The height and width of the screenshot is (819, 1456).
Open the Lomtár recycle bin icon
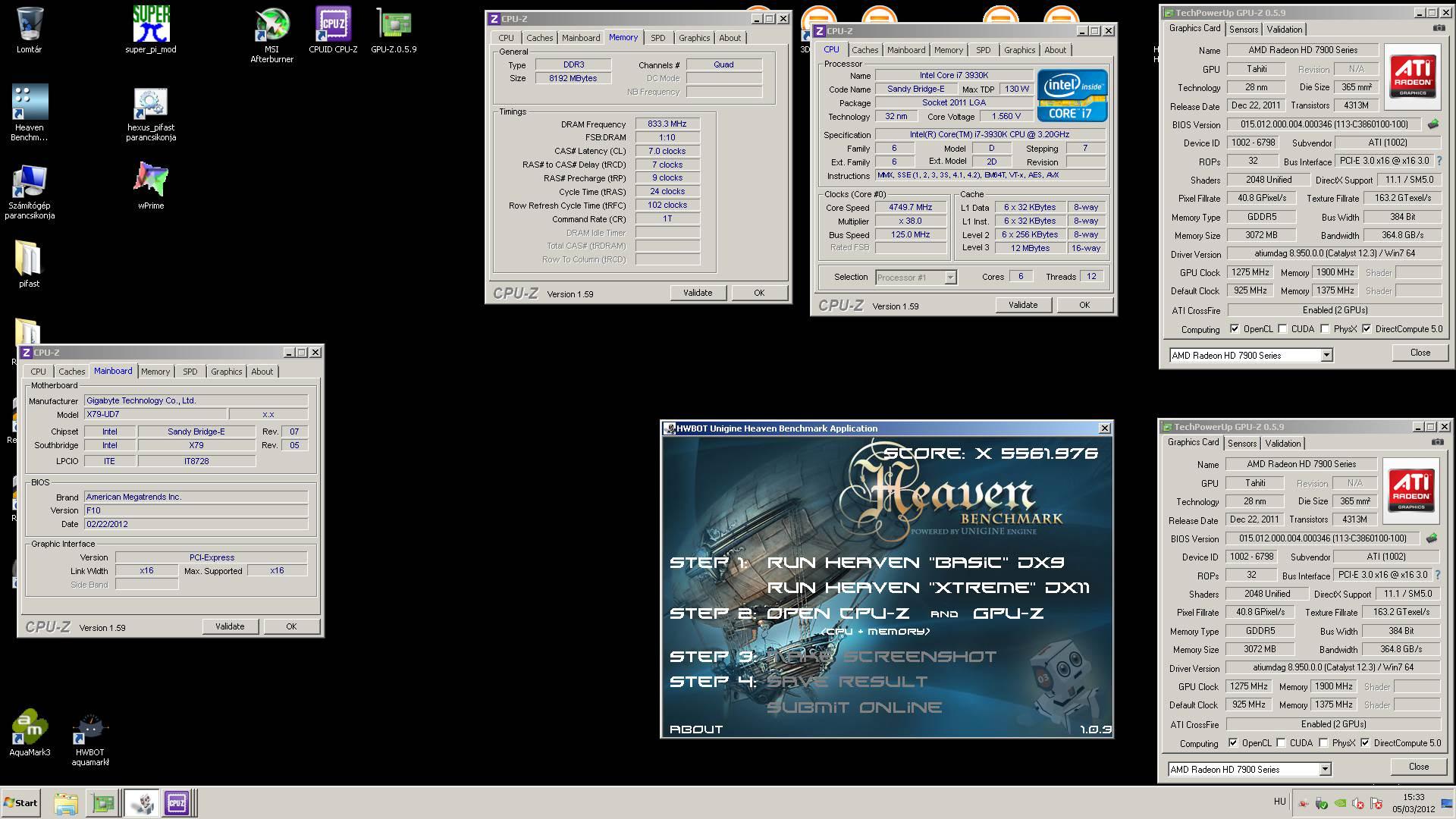pos(29,30)
